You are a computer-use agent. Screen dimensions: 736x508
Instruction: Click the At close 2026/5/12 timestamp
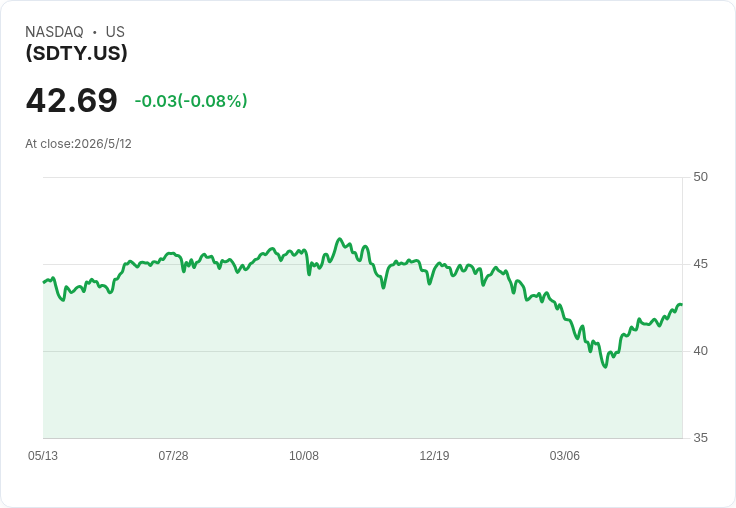tap(78, 144)
